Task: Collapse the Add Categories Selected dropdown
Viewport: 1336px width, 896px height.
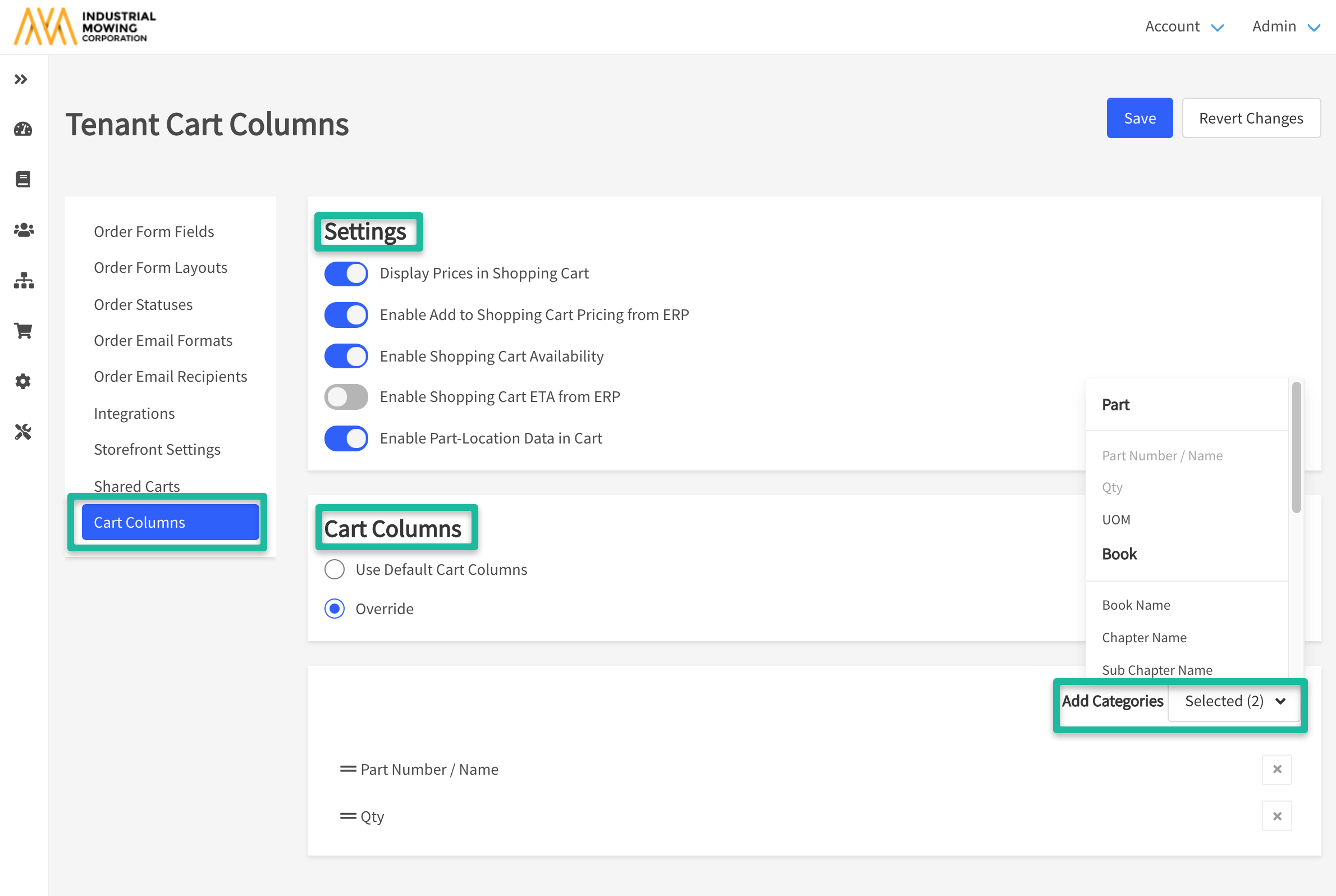Action: (x=1234, y=701)
